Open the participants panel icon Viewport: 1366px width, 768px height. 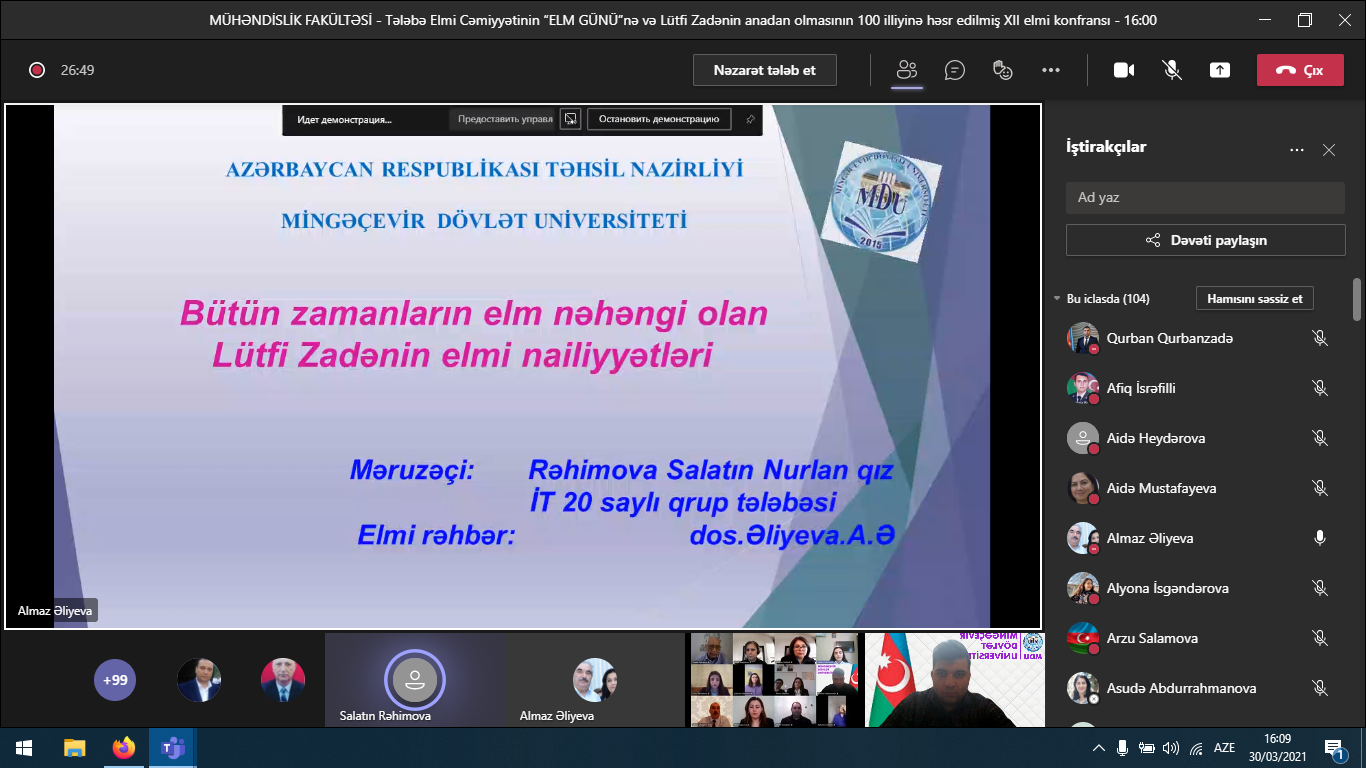tap(907, 70)
